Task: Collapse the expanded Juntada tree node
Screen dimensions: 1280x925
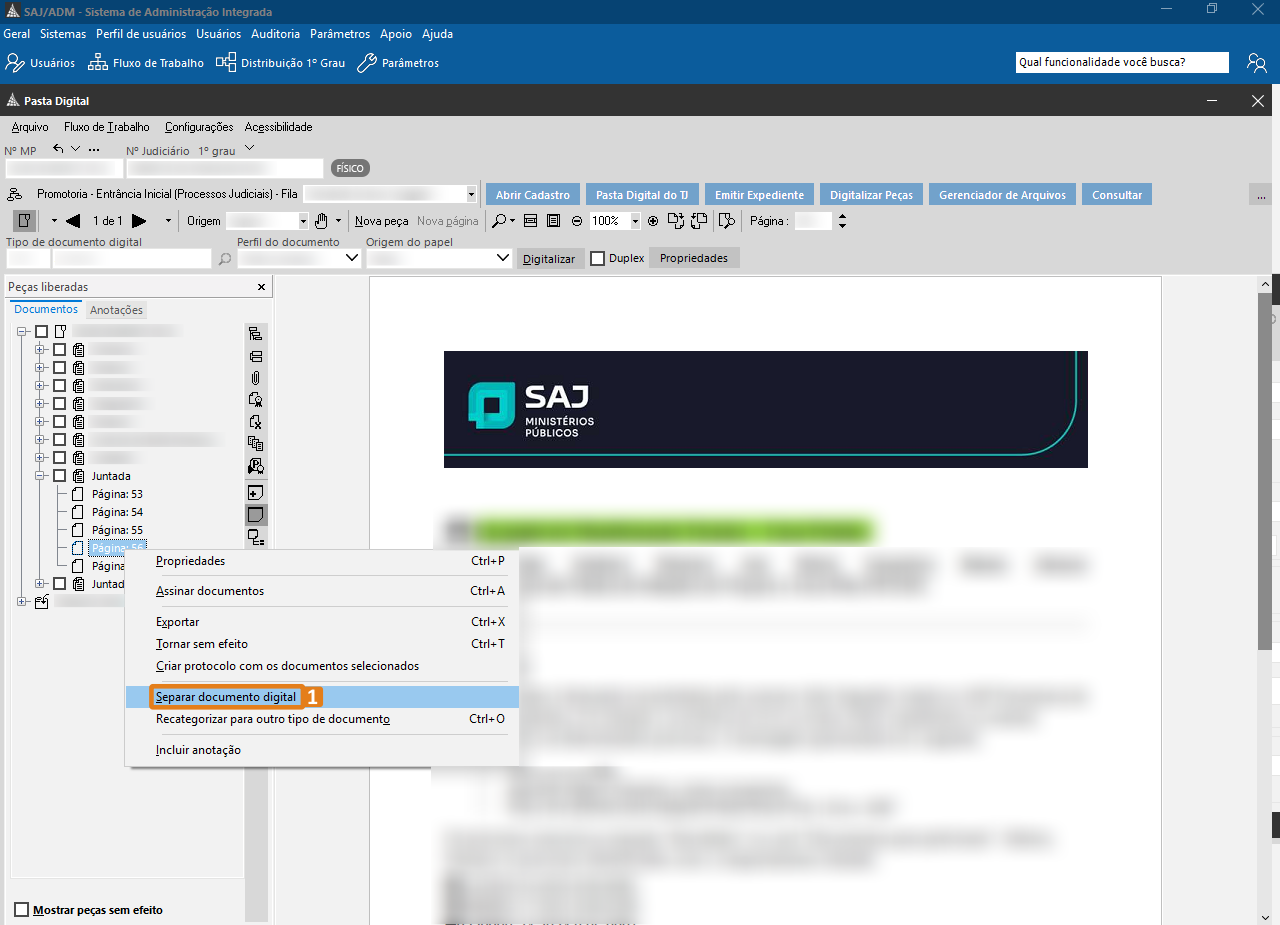Action: coord(40,476)
